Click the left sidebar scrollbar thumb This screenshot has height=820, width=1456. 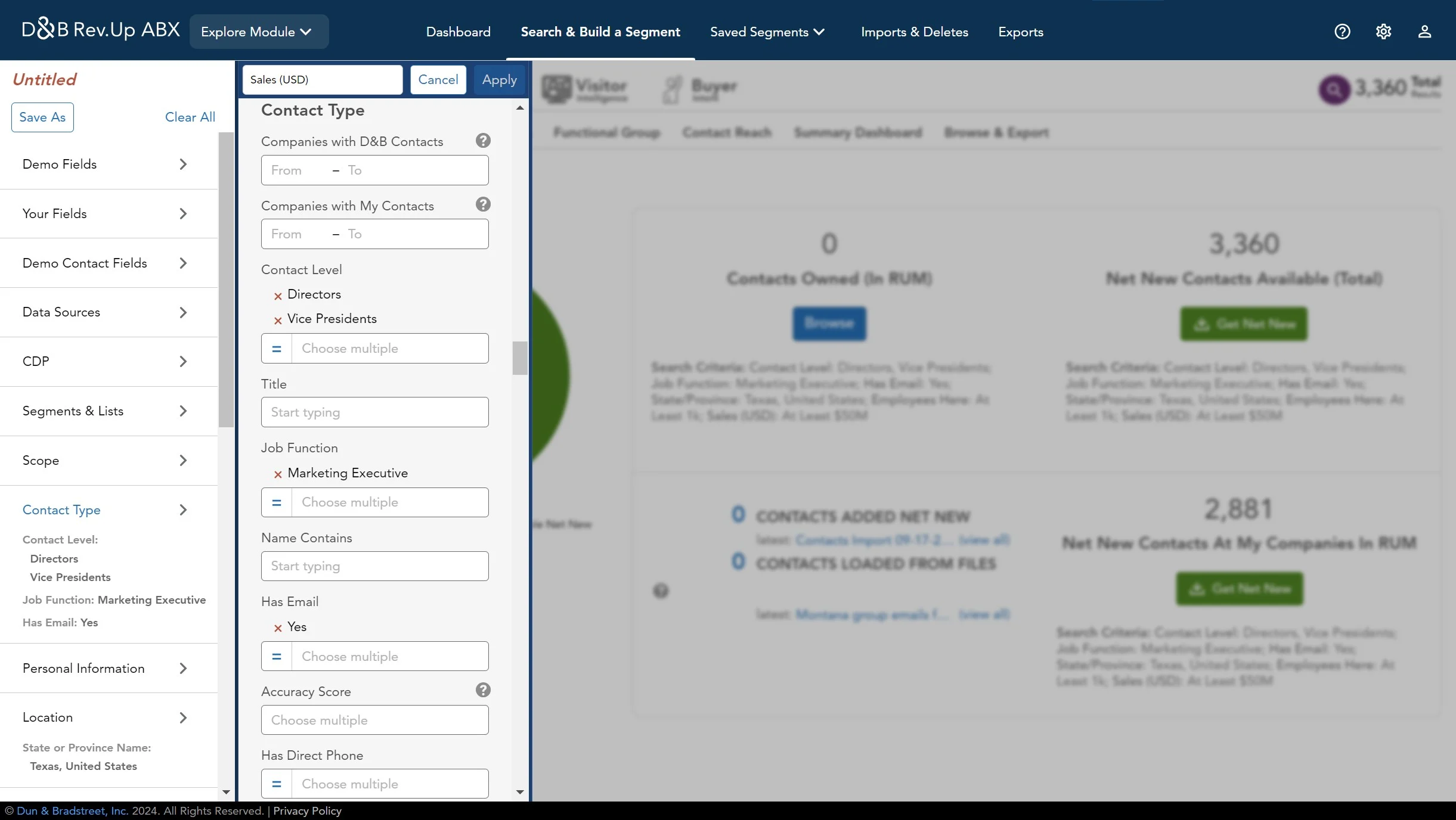pyautogui.click(x=226, y=280)
